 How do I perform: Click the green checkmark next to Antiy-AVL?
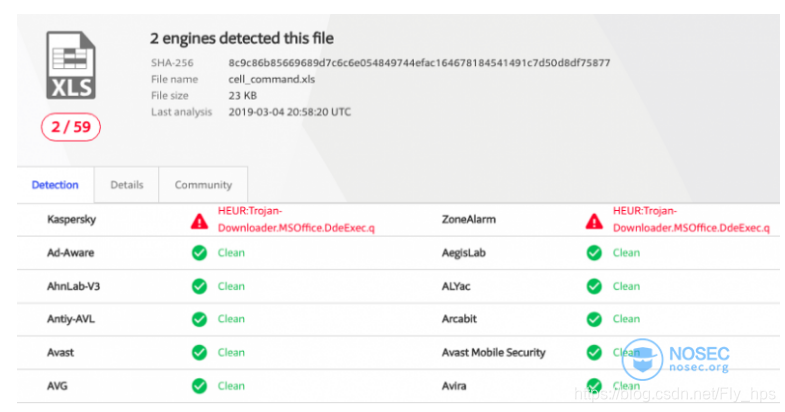(199, 319)
